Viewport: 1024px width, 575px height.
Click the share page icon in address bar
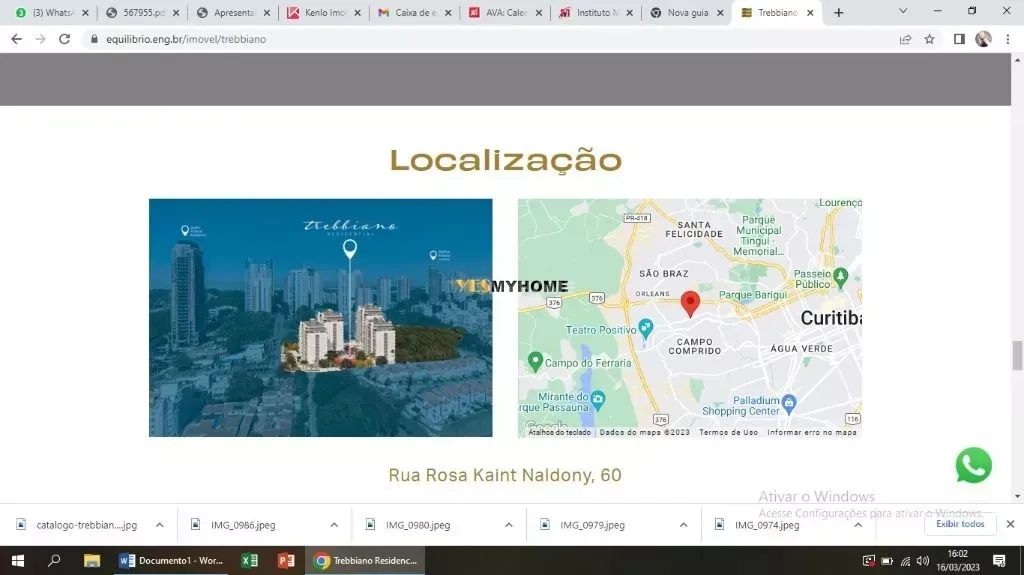pyautogui.click(x=905, y=39)
